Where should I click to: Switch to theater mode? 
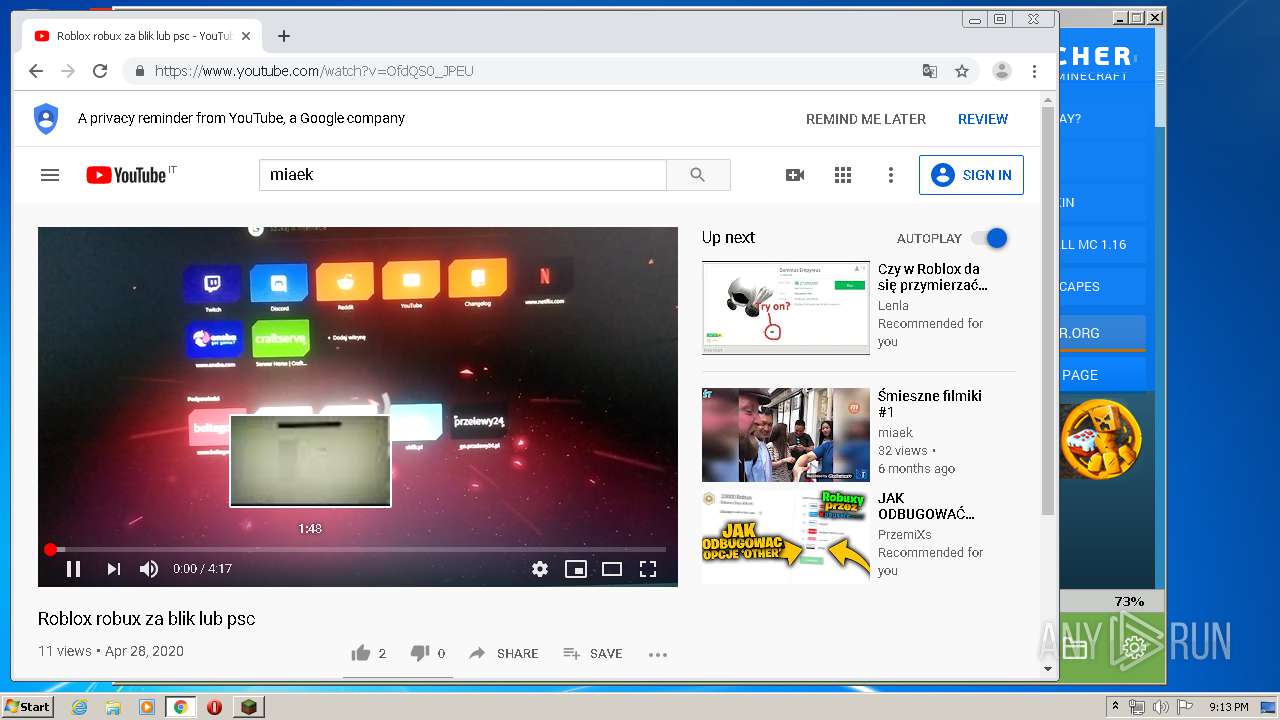(x=612, y=569)
